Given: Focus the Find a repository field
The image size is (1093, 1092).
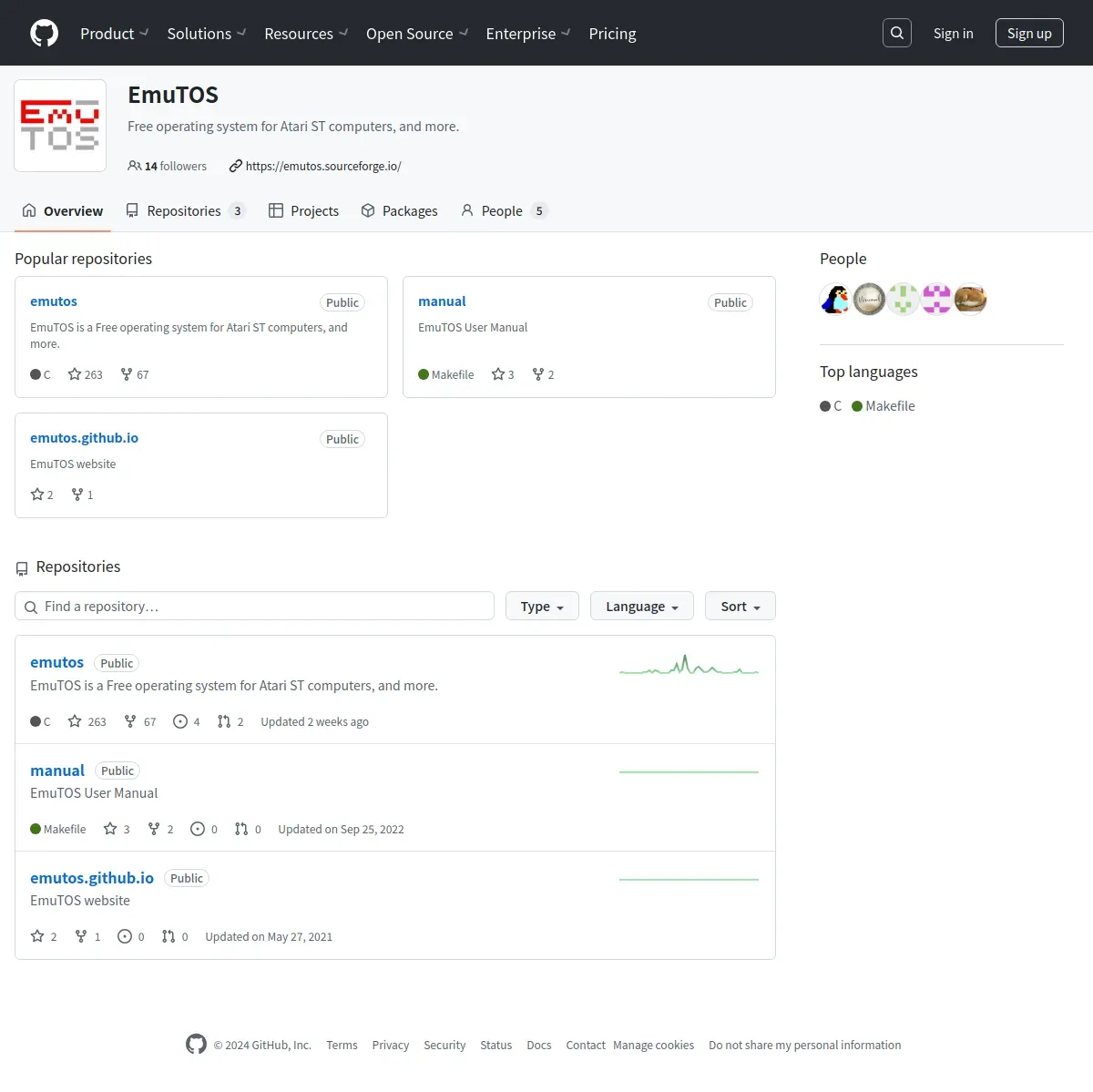Looking at the screenshot, I should (x=254, y=607).
